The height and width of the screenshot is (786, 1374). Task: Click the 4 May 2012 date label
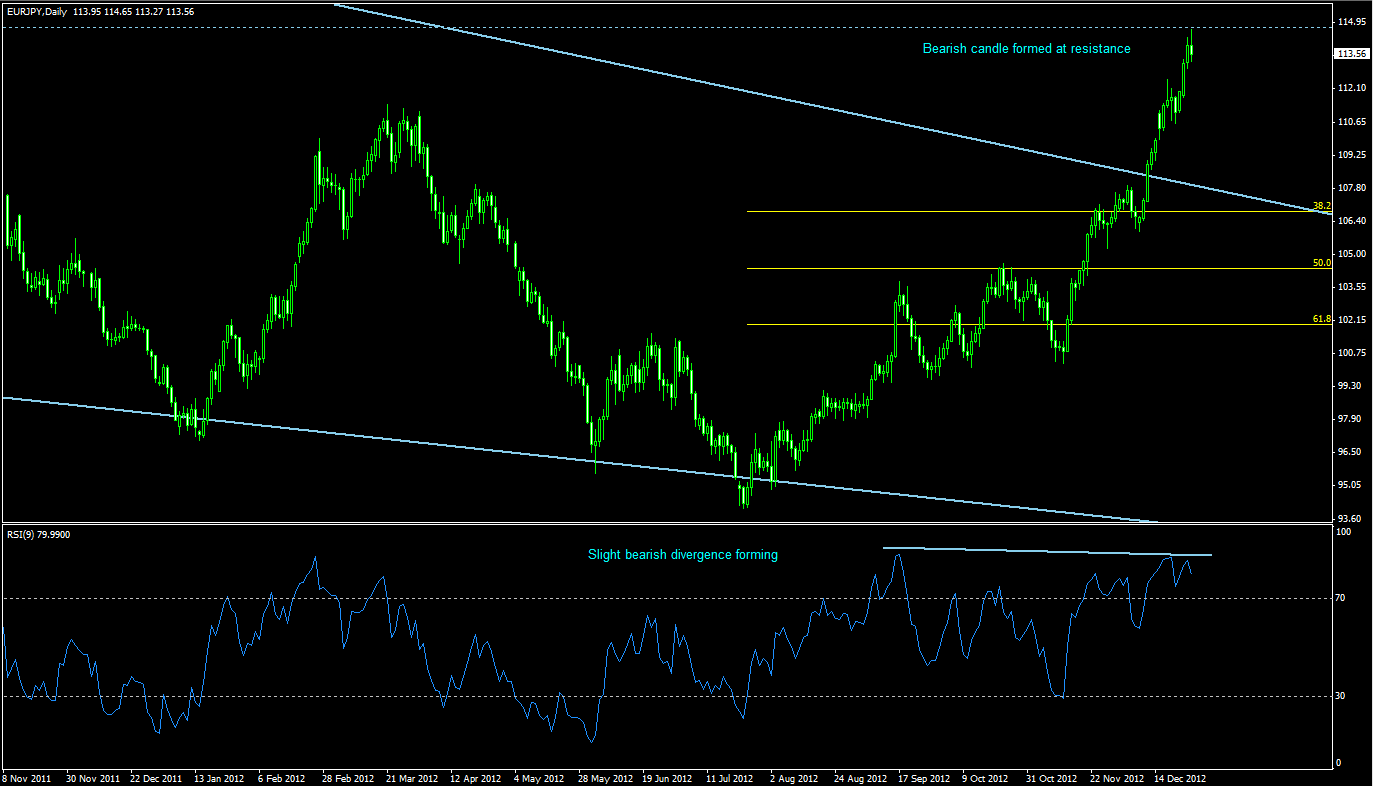click(539, 777)
